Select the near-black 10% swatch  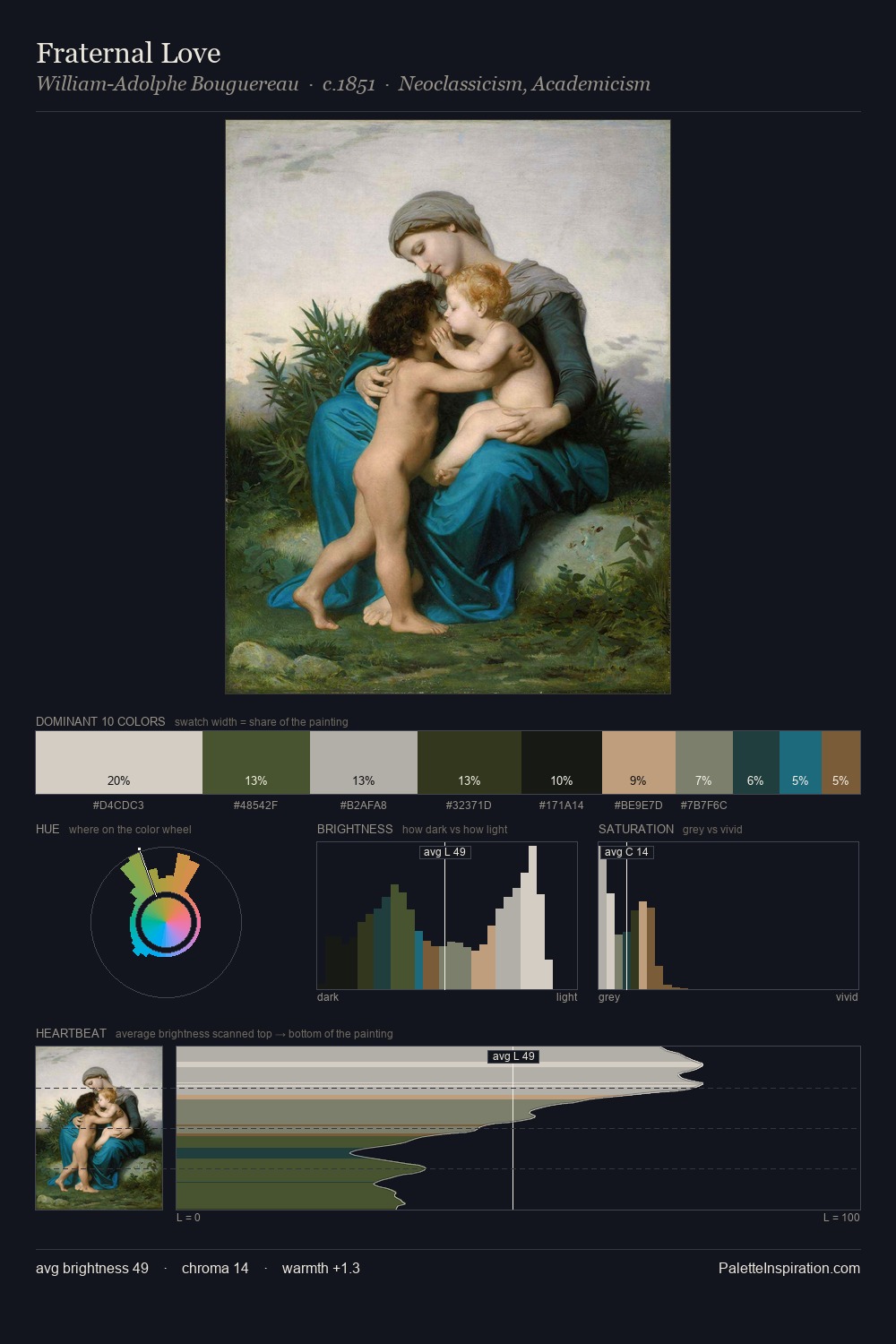click(562, 762)
